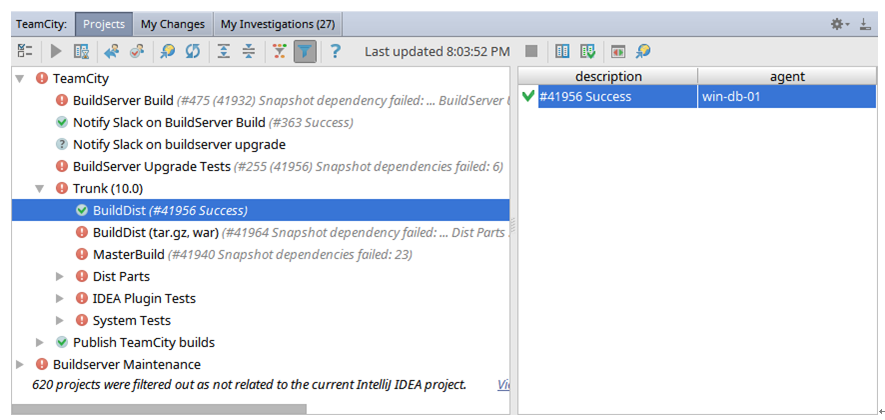The width and height of the screenshot is (885, 420).
Task: Switch to the My Changes tab
Action: click(173, 24)
